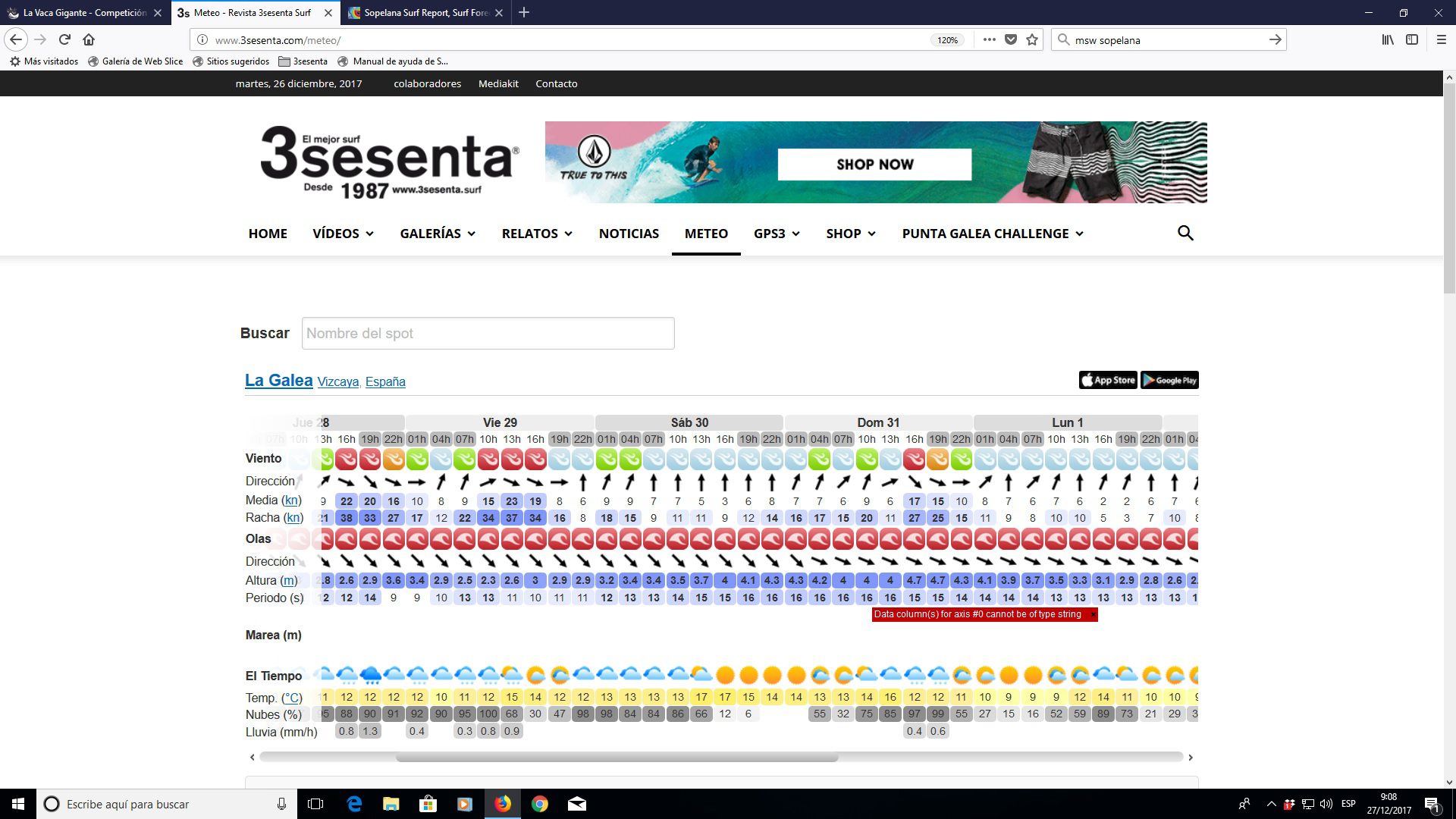This screenshot has height=819, width=1456.
Task: Switch to the Sopelana Surf Report tab
Action: point(421,13)
